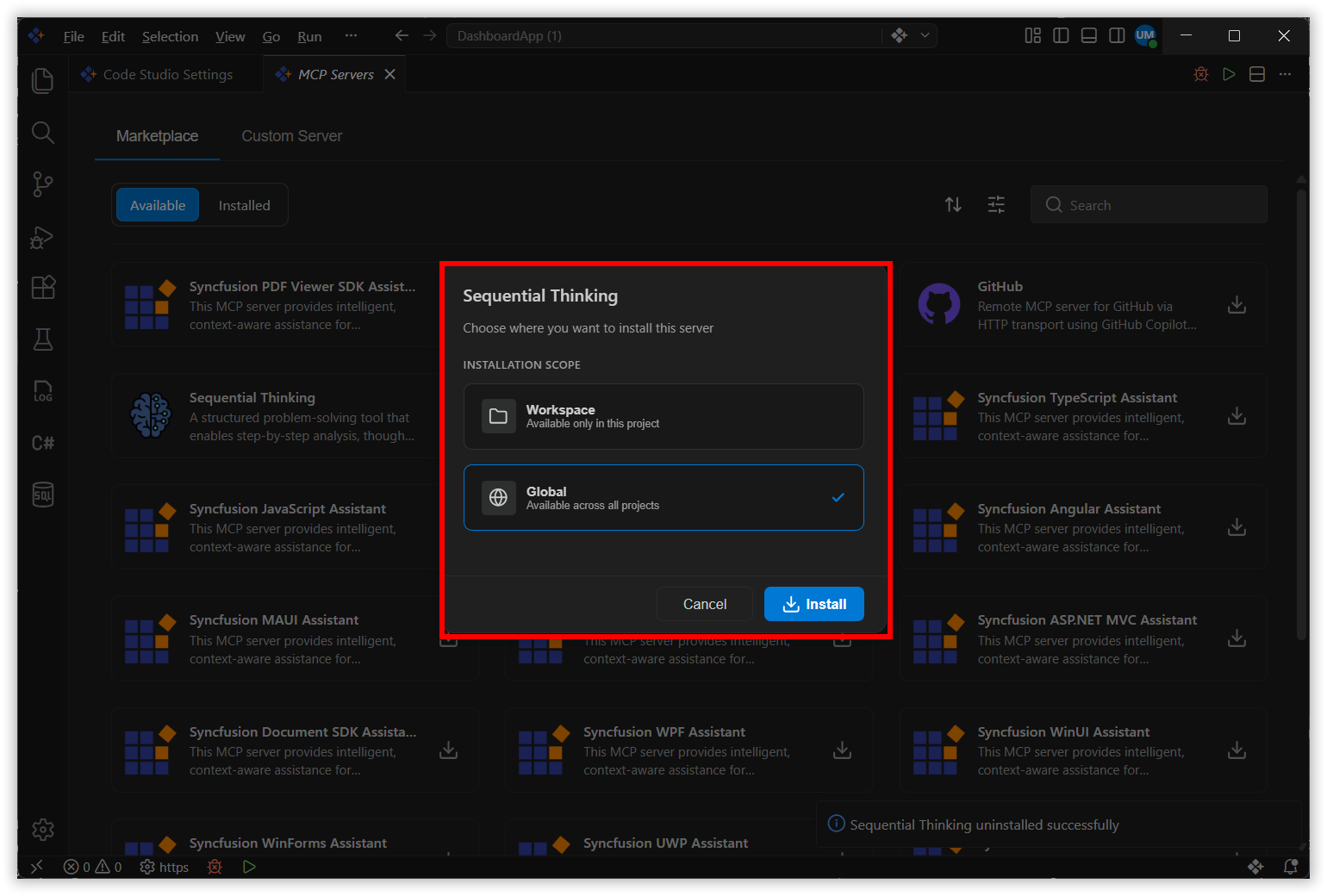
Task: Open the SQL database view
Action: click(x=42, y=495)
